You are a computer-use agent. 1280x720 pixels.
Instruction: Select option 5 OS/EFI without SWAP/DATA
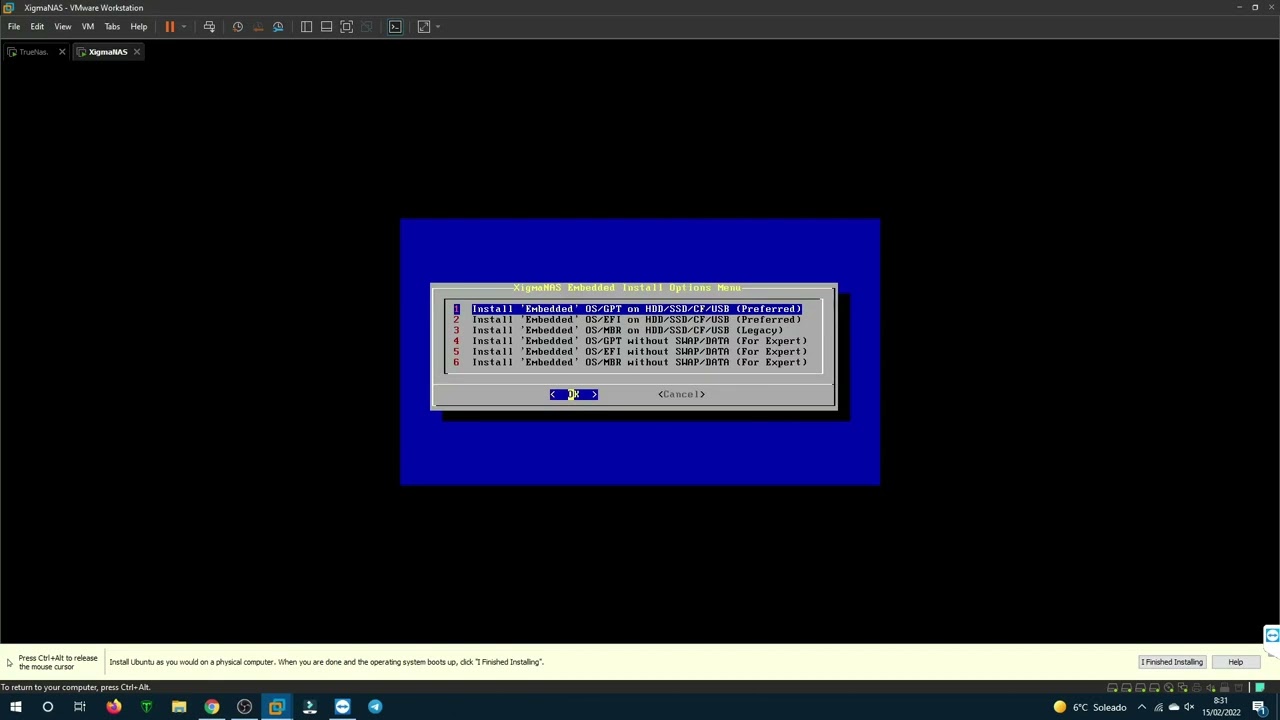click(x=630, y=352)
